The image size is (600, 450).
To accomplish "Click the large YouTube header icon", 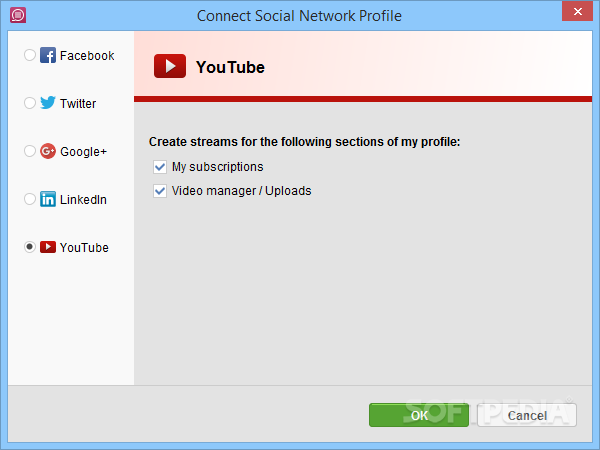I will 170,66.
